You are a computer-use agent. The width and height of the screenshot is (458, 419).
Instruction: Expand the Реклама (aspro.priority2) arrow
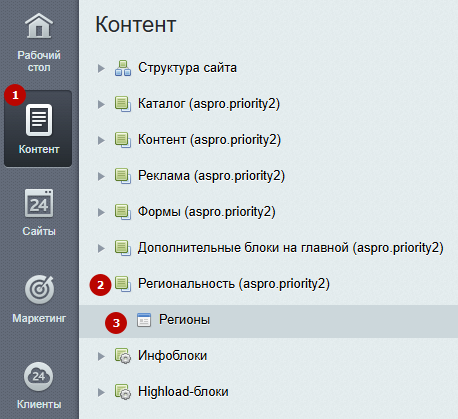point(101,176)
